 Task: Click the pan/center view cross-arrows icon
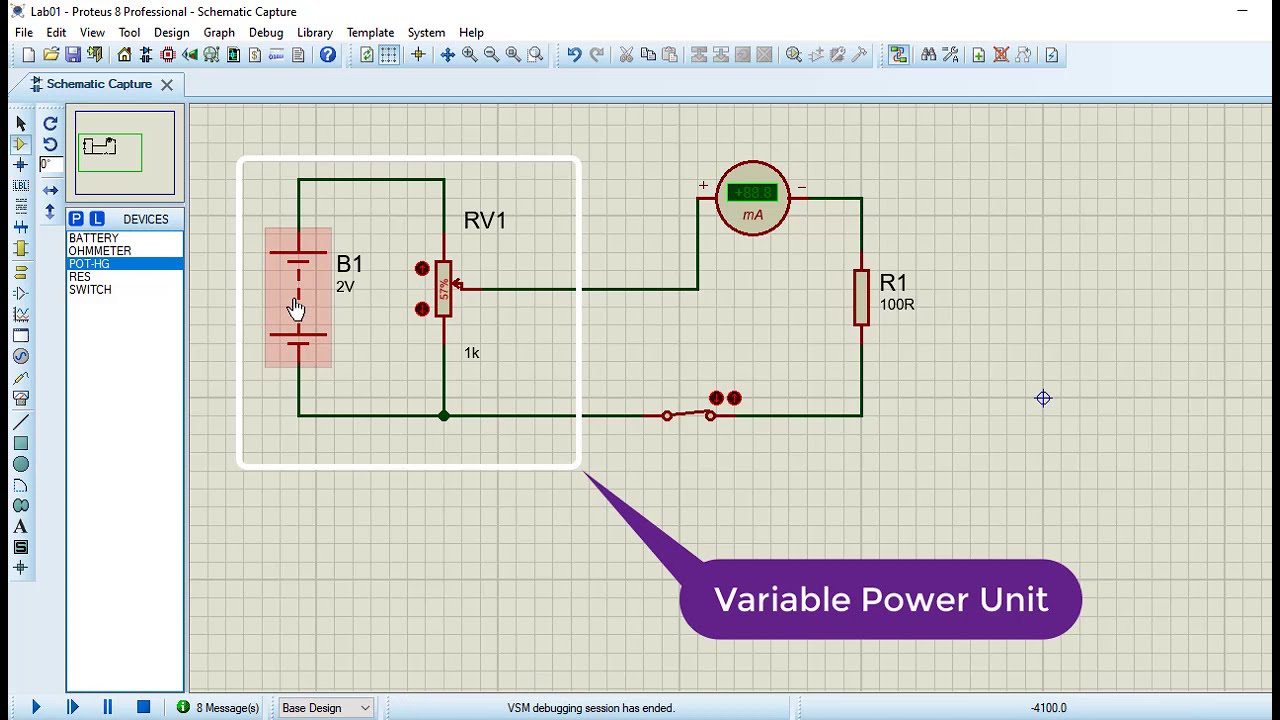coord(447,55)
